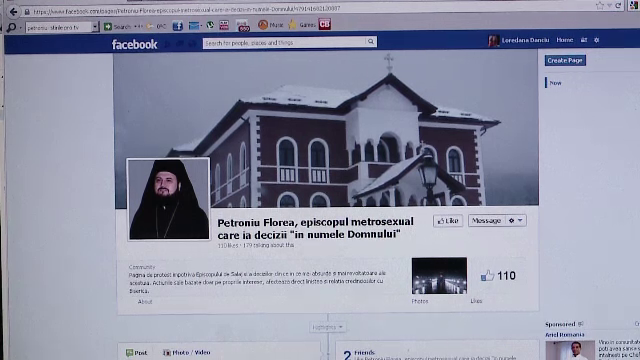Open the About link
Viewport: 640px width, 360px height.
[144, 302]
